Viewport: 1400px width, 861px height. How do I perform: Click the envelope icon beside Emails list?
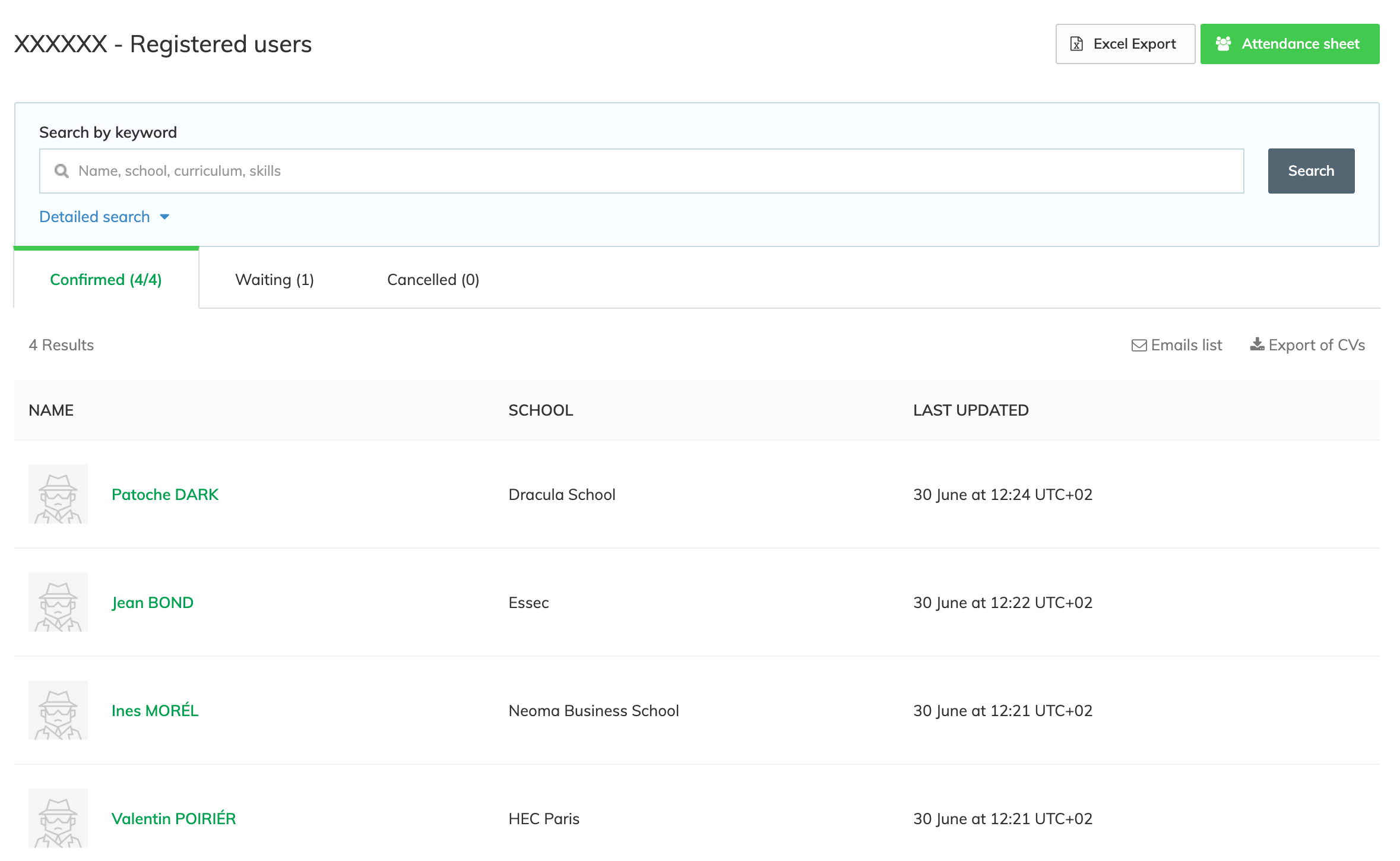[1139, 345]
